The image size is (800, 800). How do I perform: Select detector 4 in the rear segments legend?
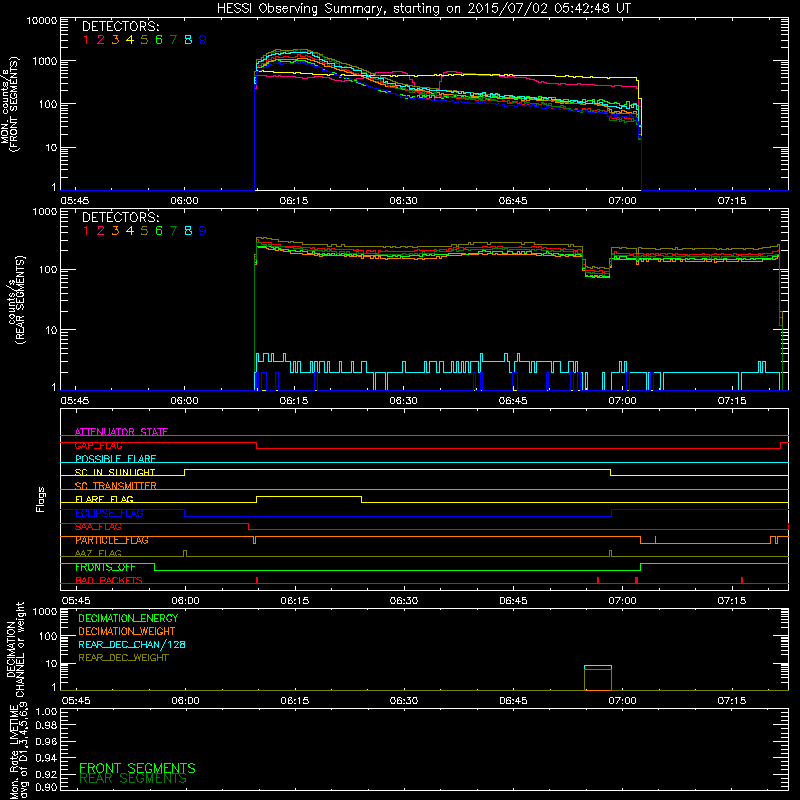(130, 231)
